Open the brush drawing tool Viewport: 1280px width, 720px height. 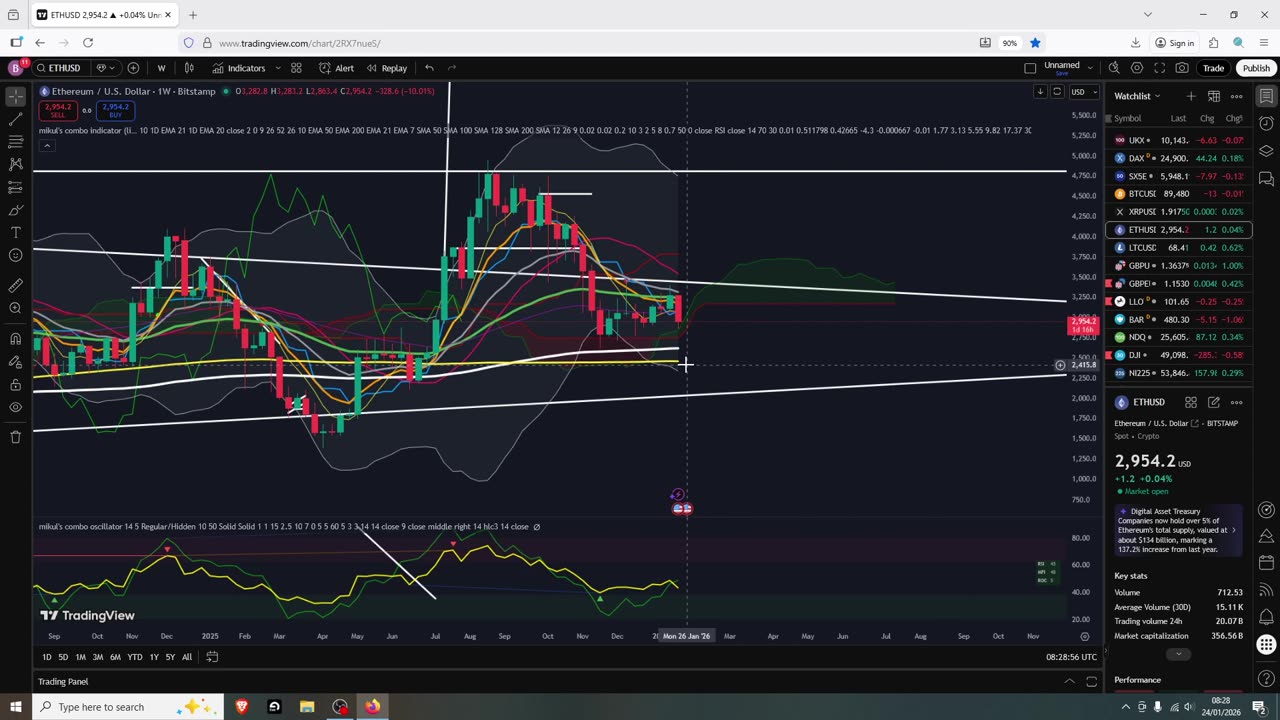click(15, 210)
